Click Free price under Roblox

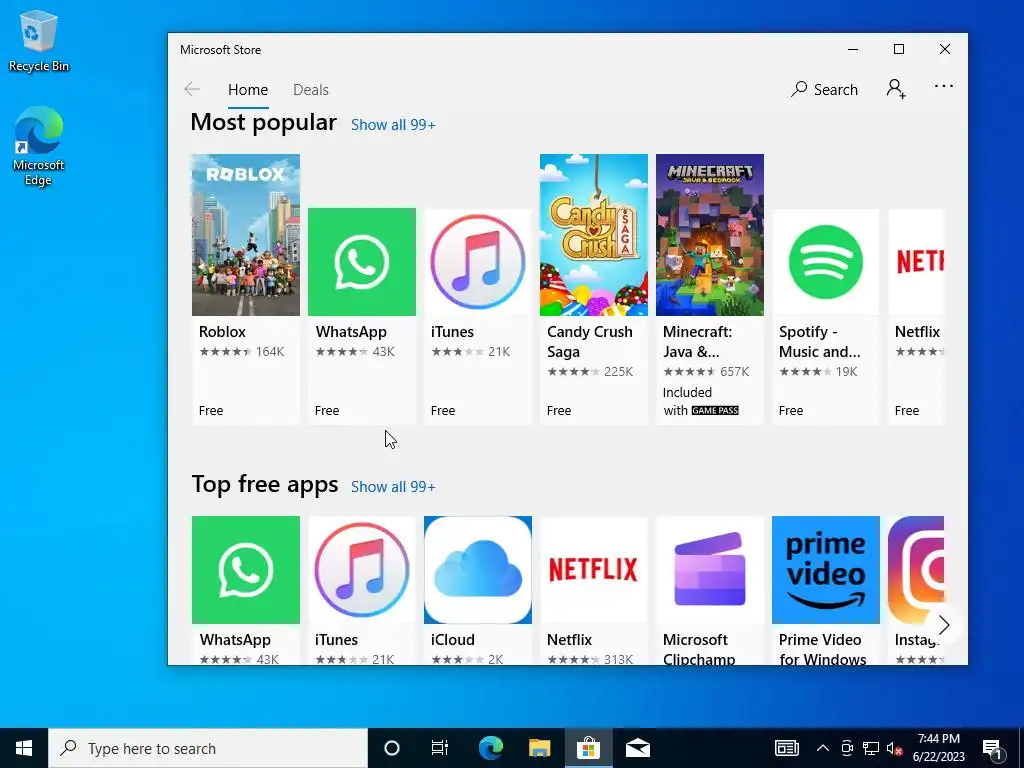coord(211,411)
